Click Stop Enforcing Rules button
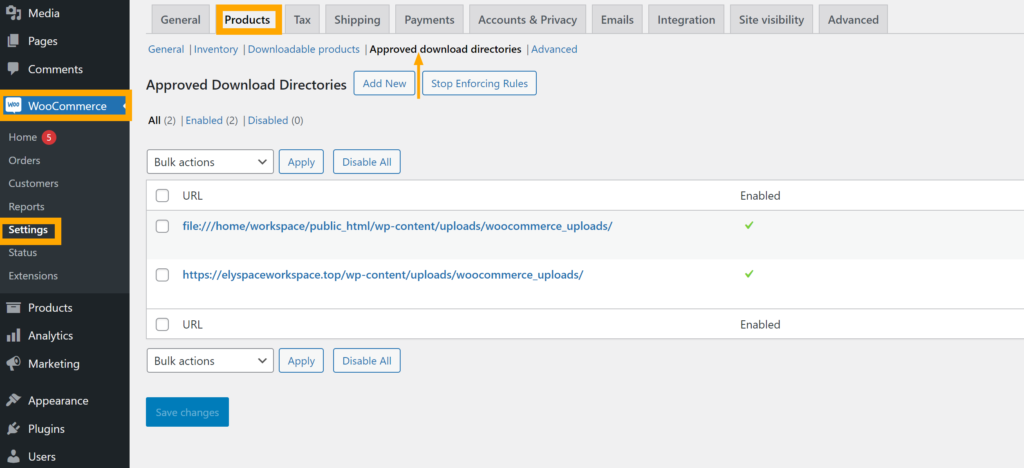 click(479, 84)
